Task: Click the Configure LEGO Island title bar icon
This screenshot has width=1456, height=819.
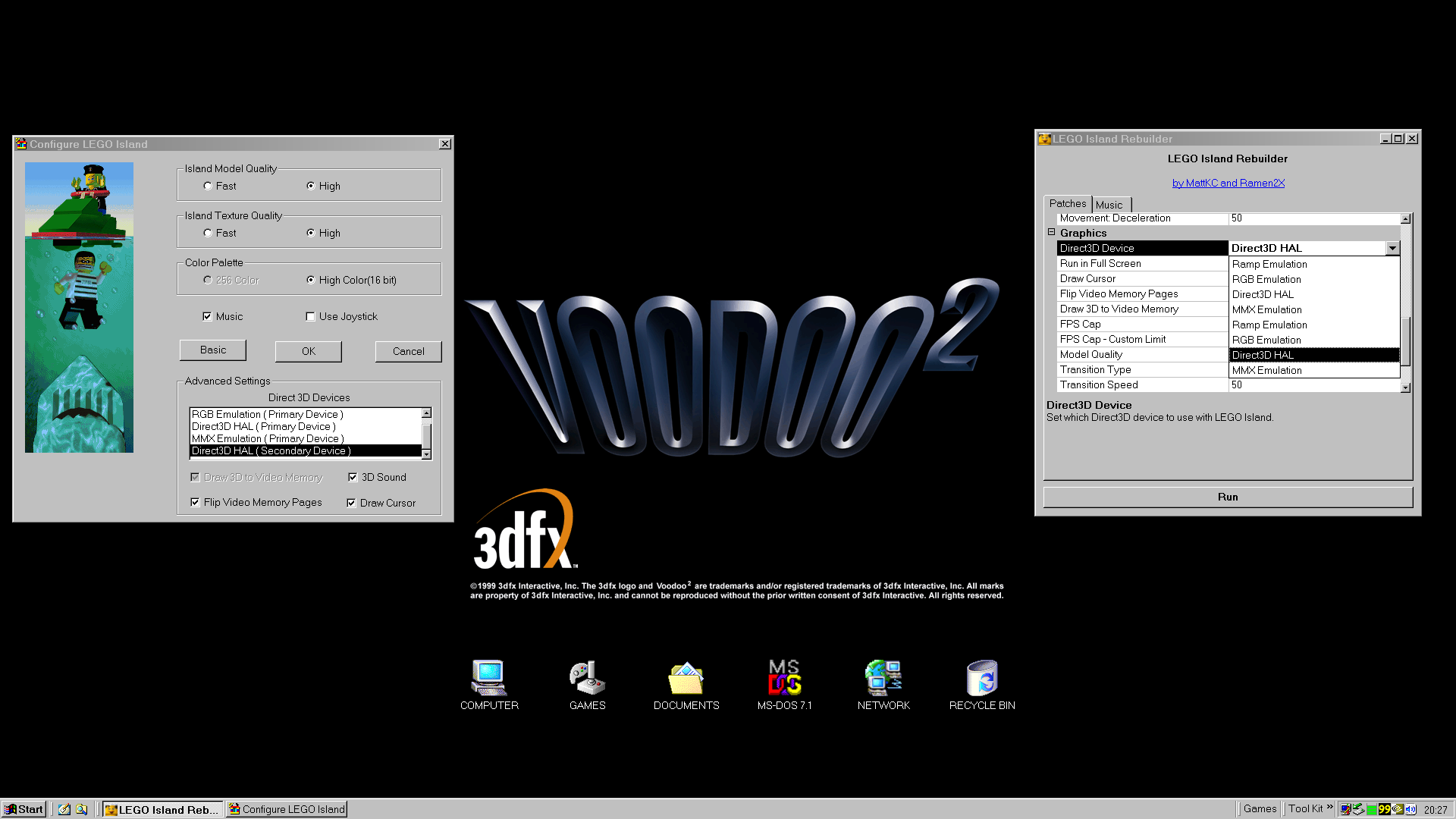Action: point(21,144)
